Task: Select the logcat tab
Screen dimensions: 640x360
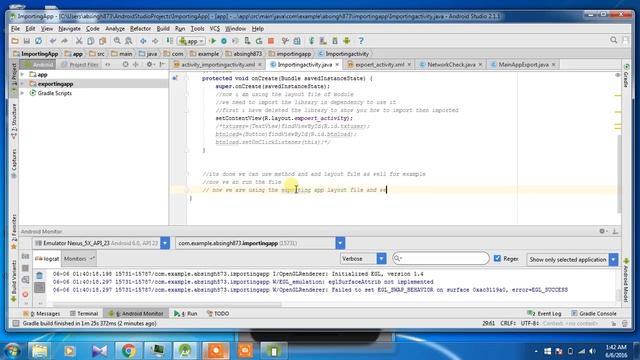Action: coord(47,259)
